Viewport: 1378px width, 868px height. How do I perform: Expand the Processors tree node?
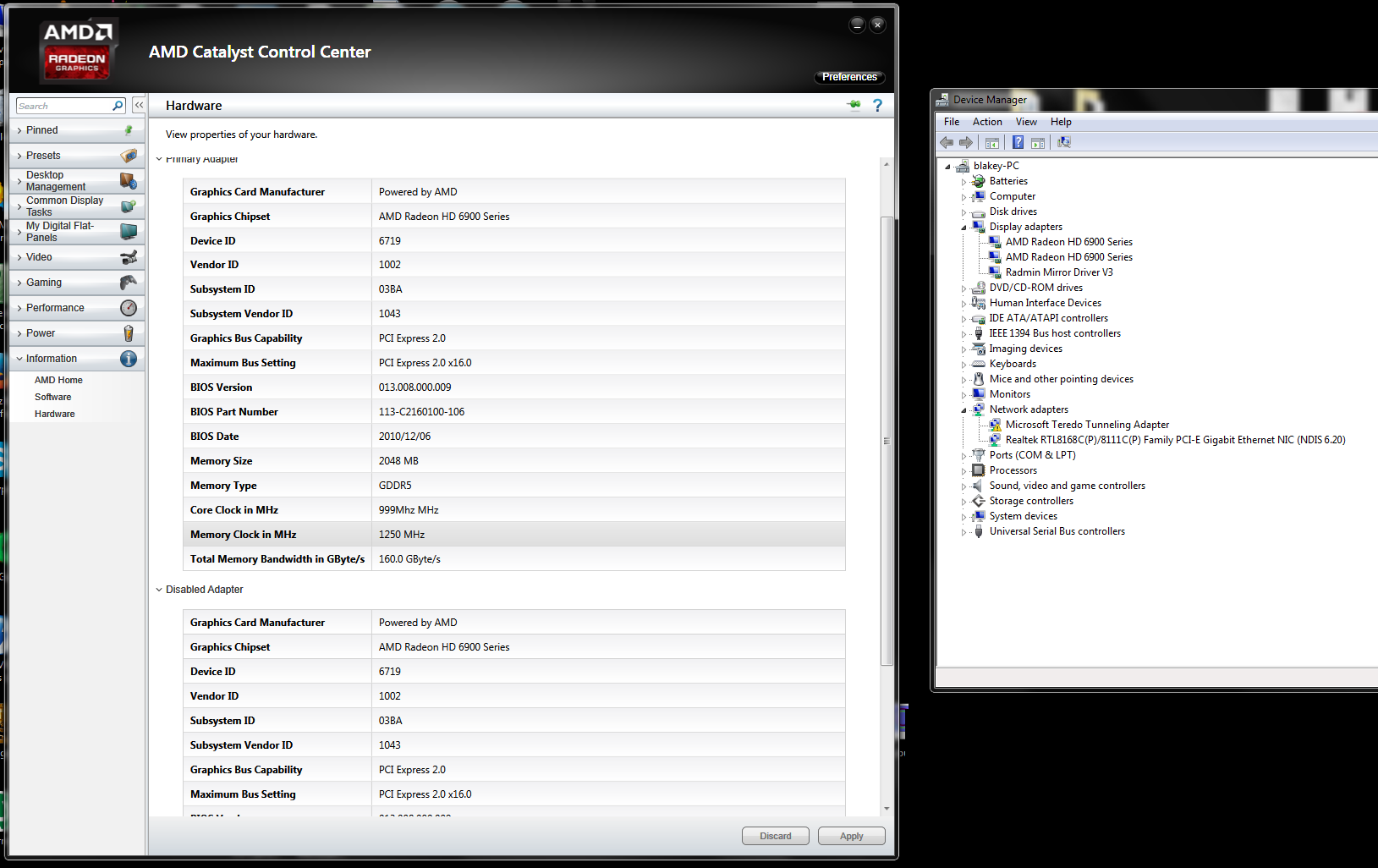click(964, 471)
